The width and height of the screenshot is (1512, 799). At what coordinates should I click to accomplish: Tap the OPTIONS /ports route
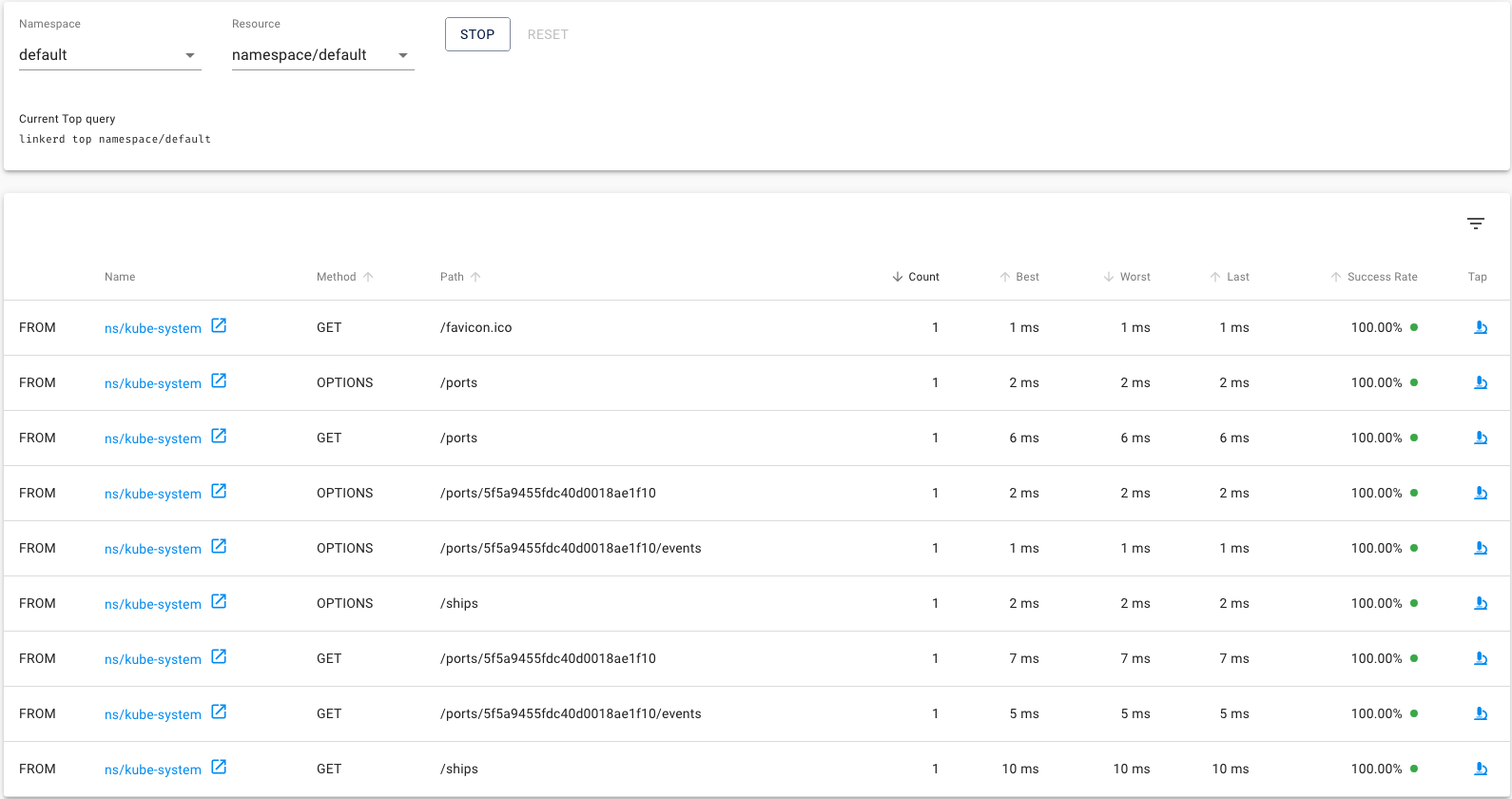click(1481, 382)
